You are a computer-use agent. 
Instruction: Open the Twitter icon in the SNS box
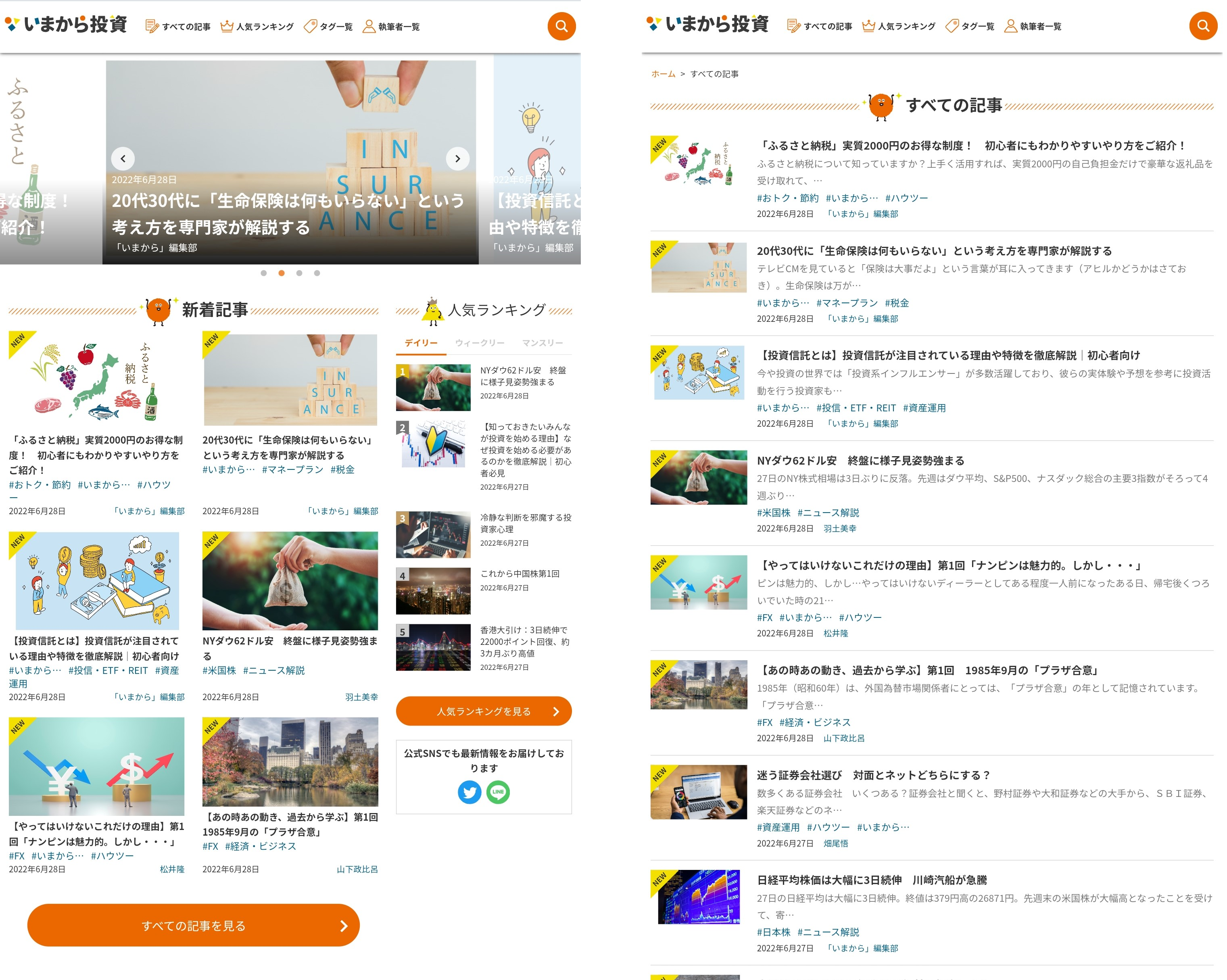(469, 792)
